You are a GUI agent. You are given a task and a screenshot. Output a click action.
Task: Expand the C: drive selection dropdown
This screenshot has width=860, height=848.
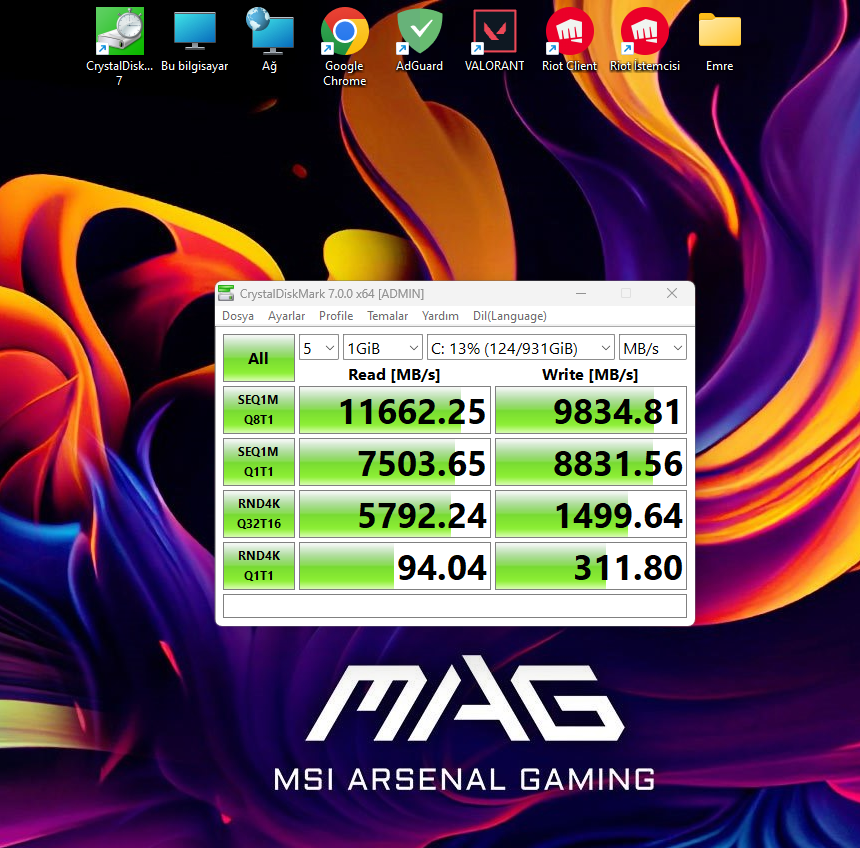click(520, 348)
